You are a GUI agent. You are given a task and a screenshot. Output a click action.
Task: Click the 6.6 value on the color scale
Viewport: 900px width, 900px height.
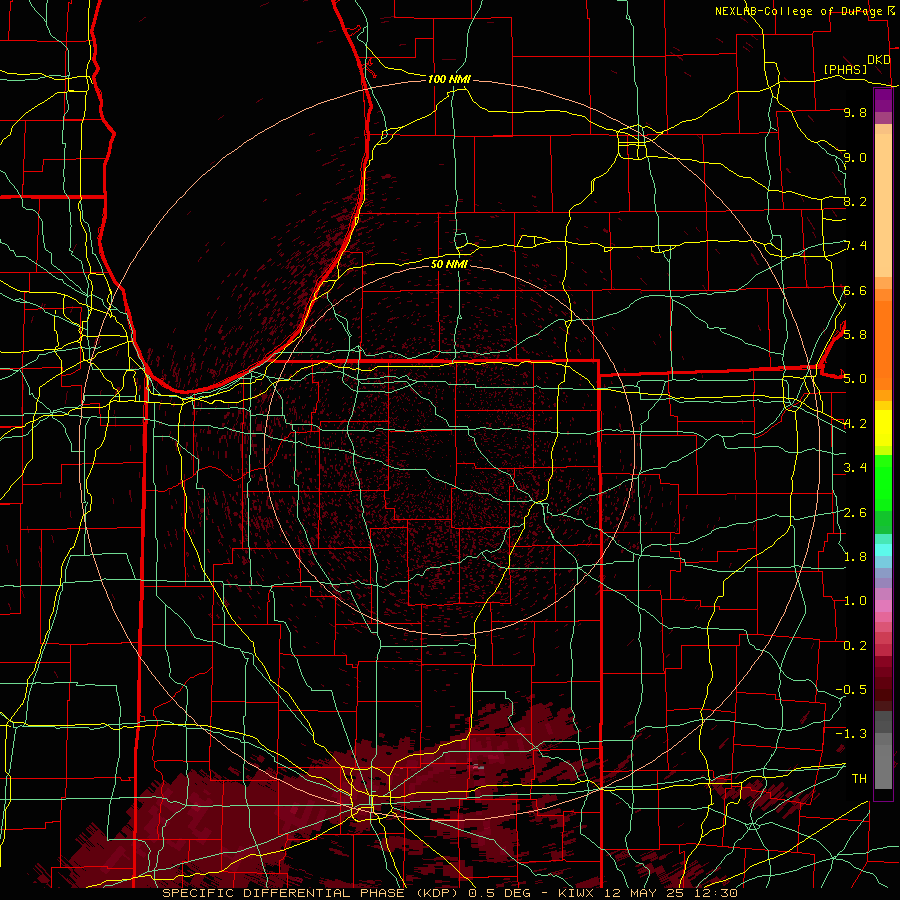(855, 290)
